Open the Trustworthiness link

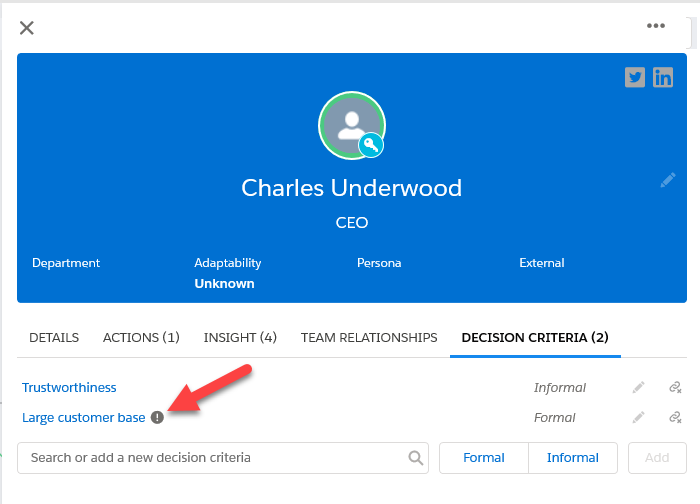click(x=69, y=387)
